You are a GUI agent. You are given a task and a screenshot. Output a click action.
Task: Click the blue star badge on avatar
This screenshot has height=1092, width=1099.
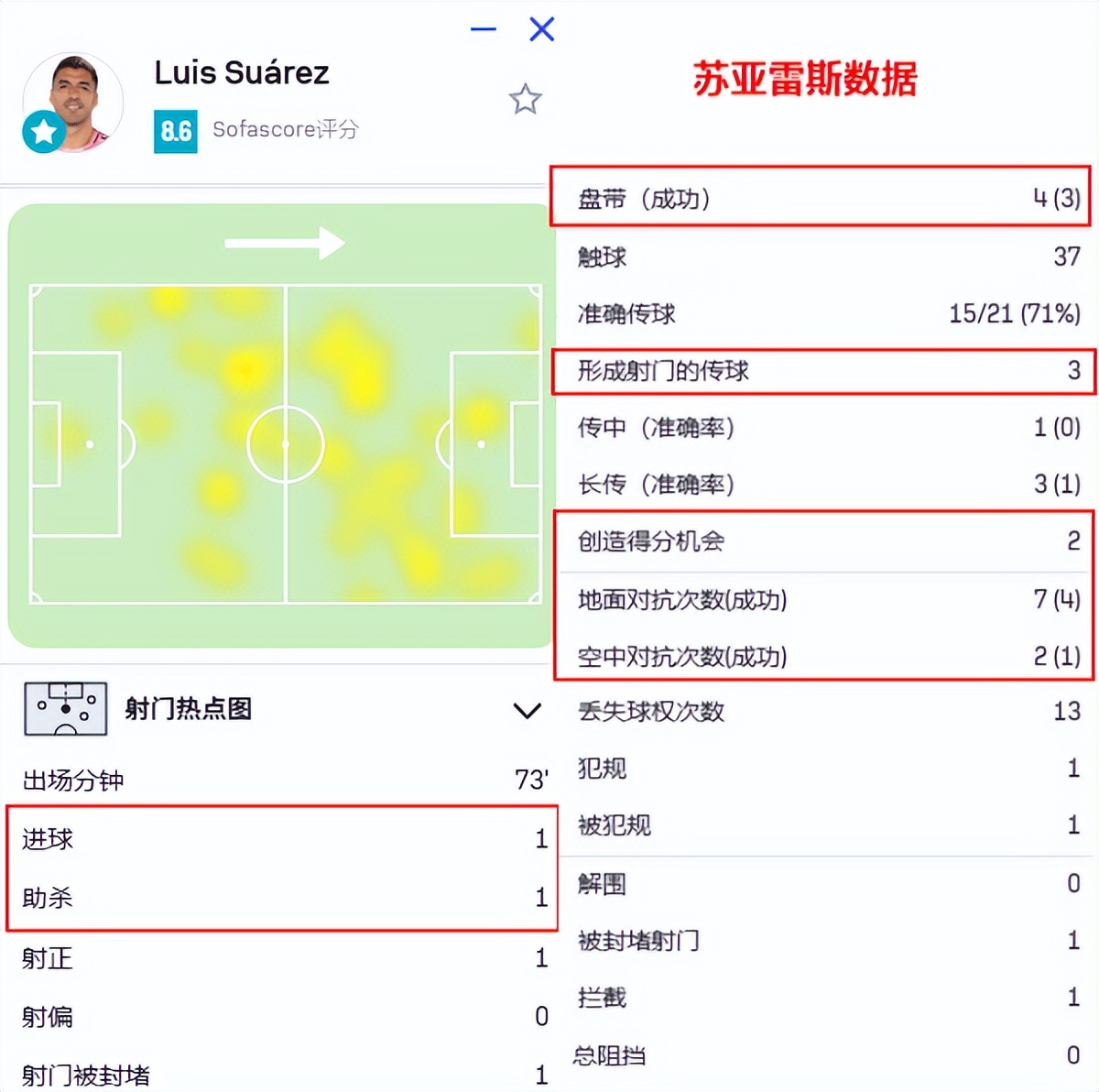click(43, 132)
